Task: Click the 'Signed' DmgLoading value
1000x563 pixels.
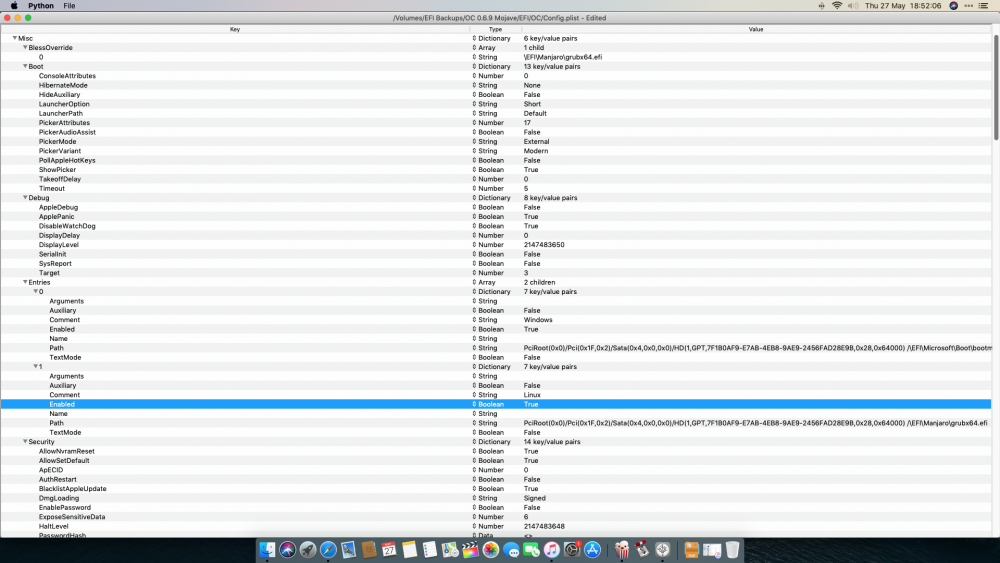Action: coord(534,498)
